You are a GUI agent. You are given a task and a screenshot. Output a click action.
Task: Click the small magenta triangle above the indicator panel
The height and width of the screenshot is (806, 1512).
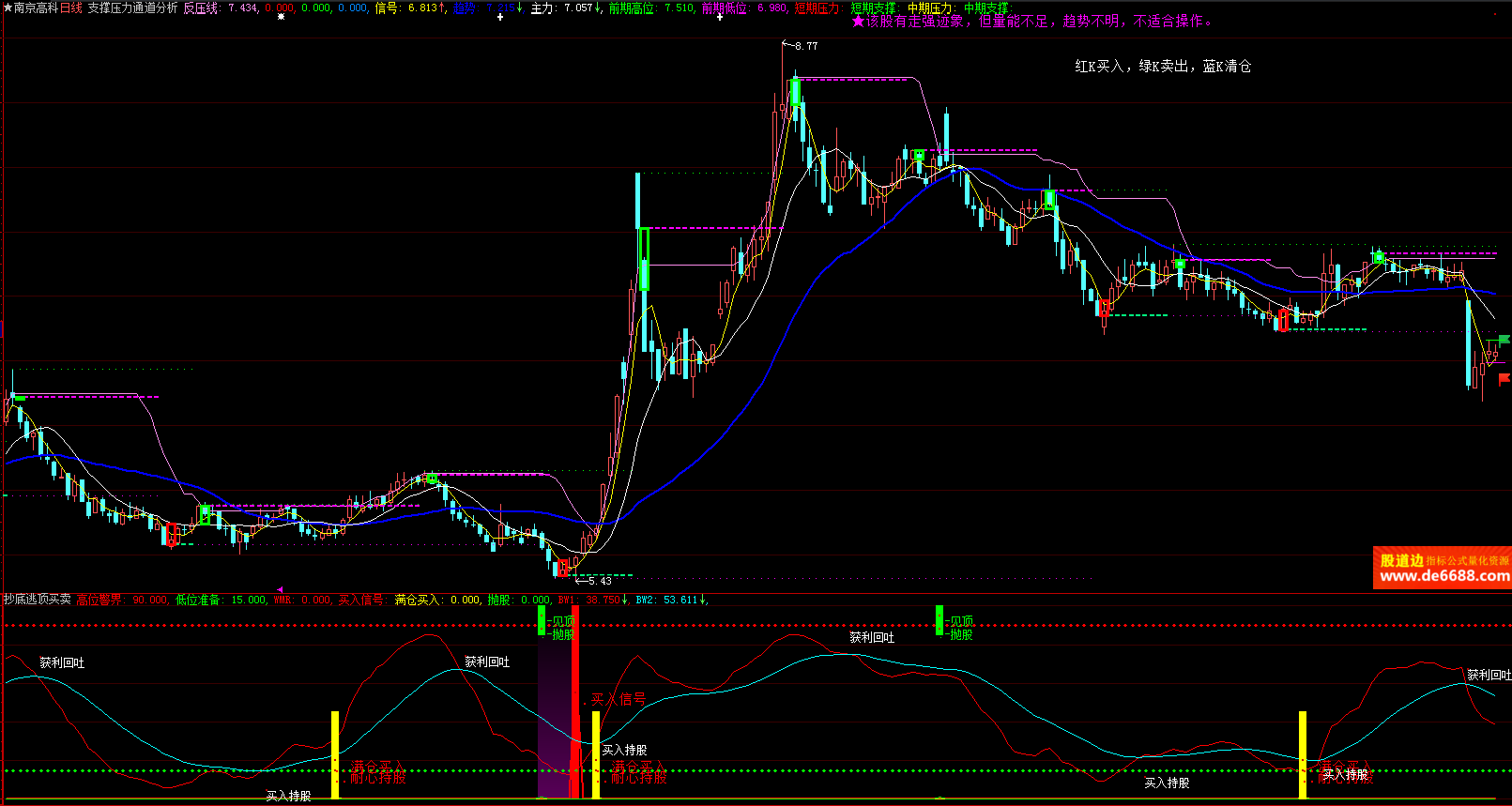(x=280, y=590)
